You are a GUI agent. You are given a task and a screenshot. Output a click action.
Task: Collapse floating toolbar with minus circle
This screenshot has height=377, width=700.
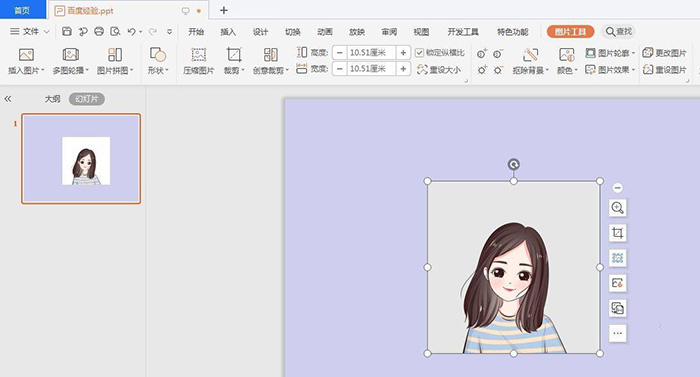click(x=617, y=188)
